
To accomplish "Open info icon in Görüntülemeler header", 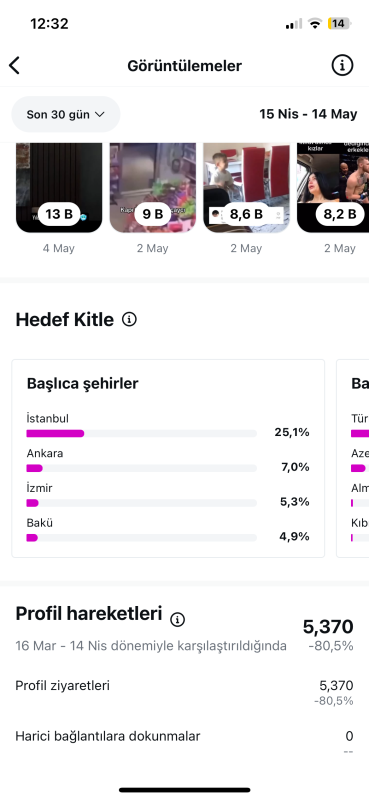I will coord(342,65).
